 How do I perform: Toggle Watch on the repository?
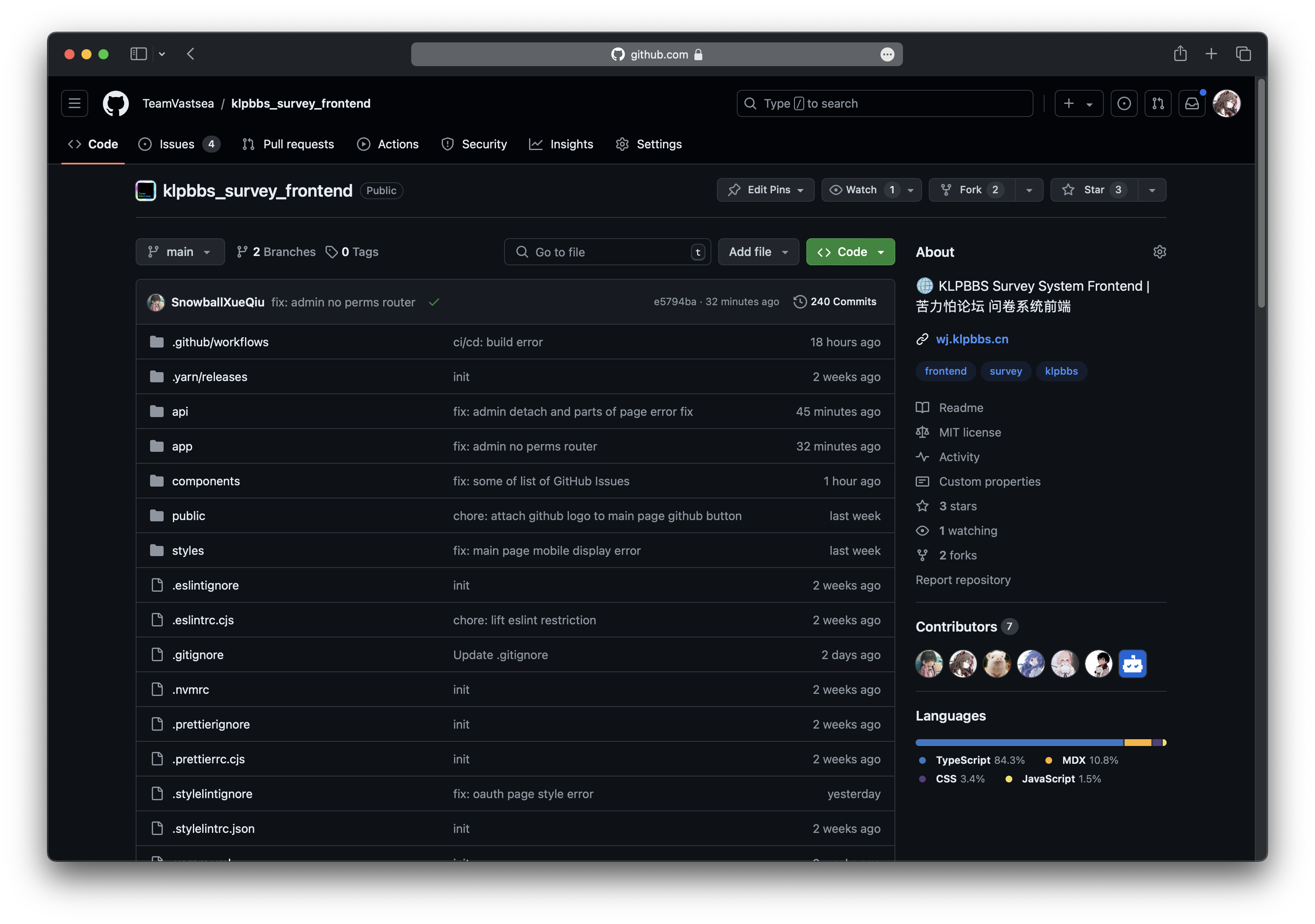pyautogui.click(x=871, y=190)
